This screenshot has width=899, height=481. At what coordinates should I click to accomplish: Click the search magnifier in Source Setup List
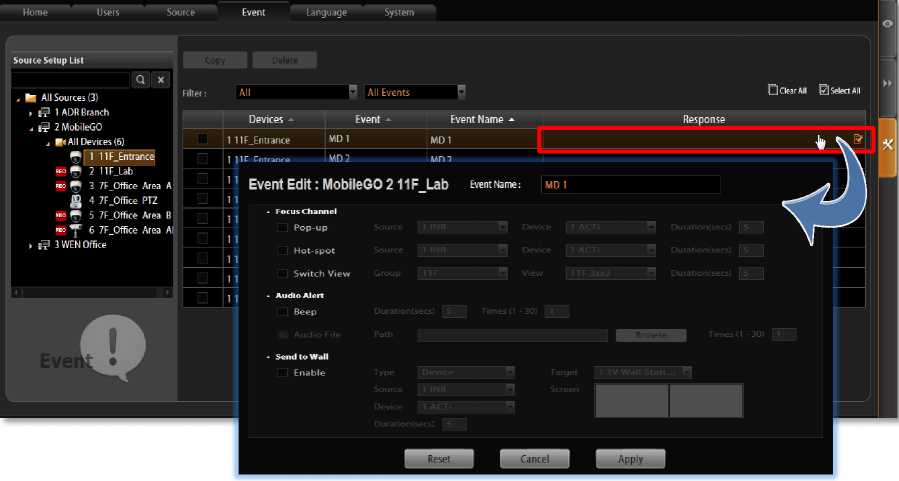coord(141,79)
